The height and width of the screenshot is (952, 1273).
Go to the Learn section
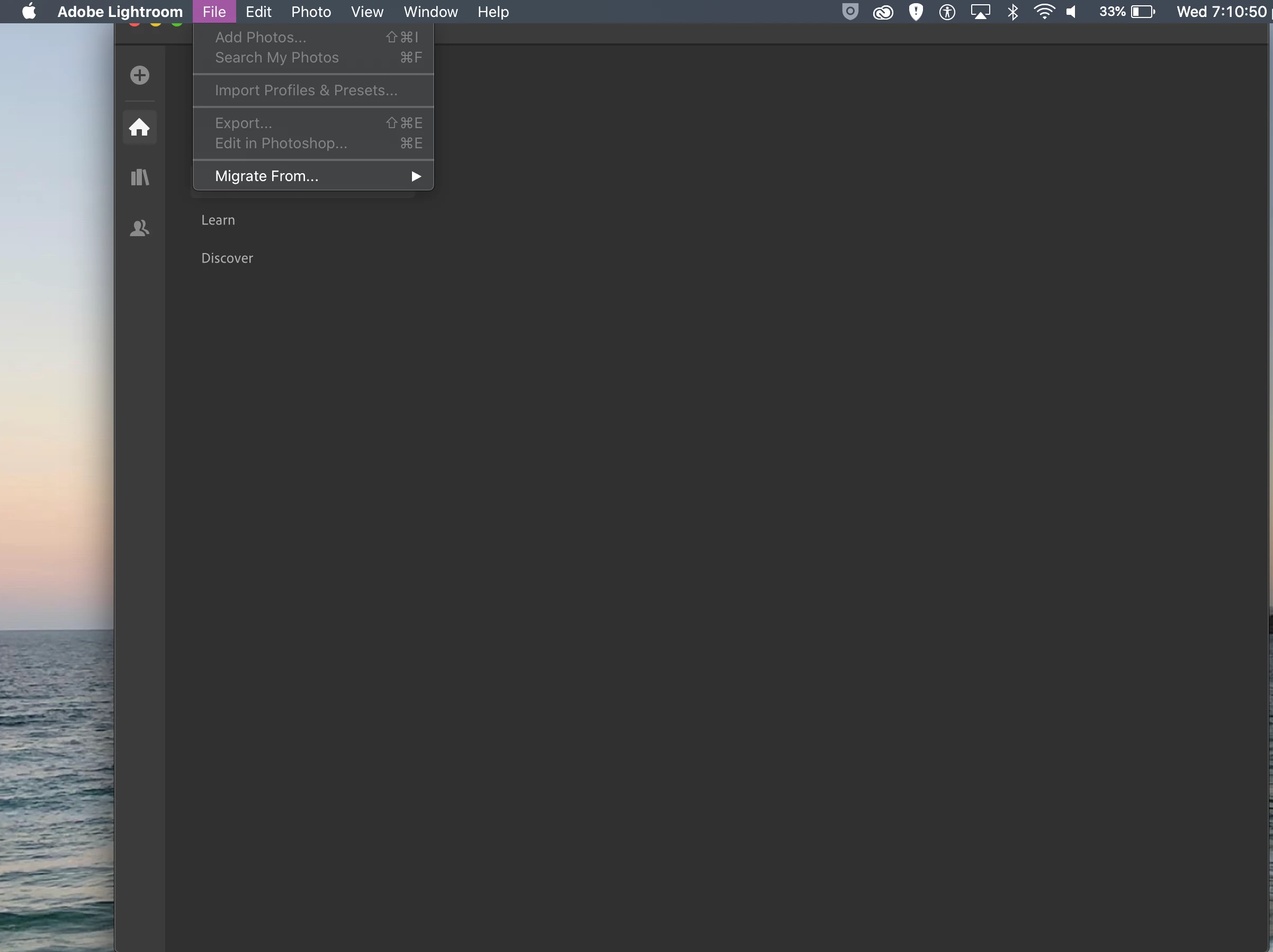[218, 220]
